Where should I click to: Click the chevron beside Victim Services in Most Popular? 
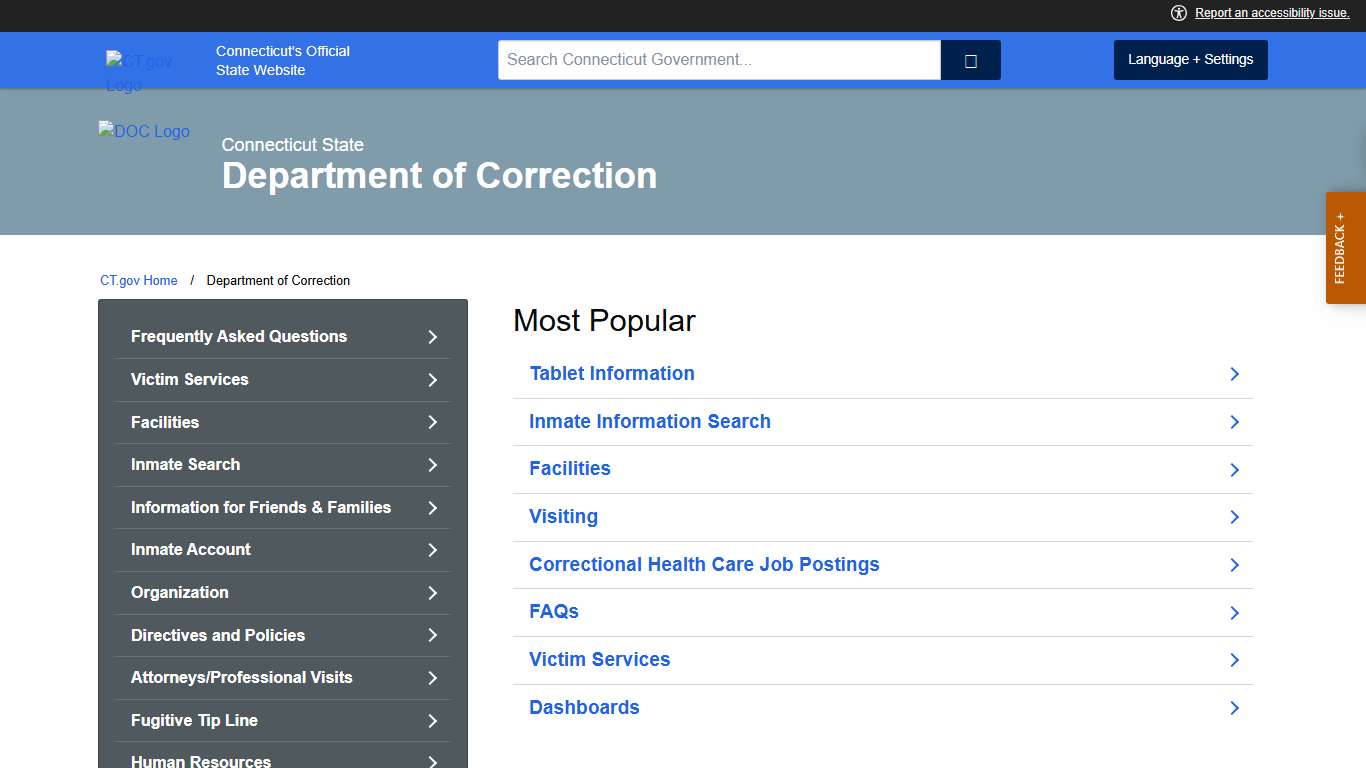(1234, 660)
